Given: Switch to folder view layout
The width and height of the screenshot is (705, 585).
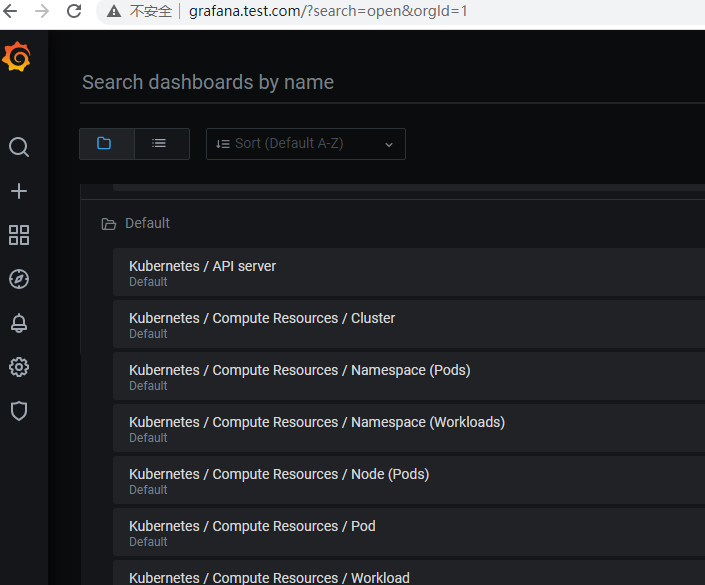Looking at the screenshot, I should (x=107, y=144).
